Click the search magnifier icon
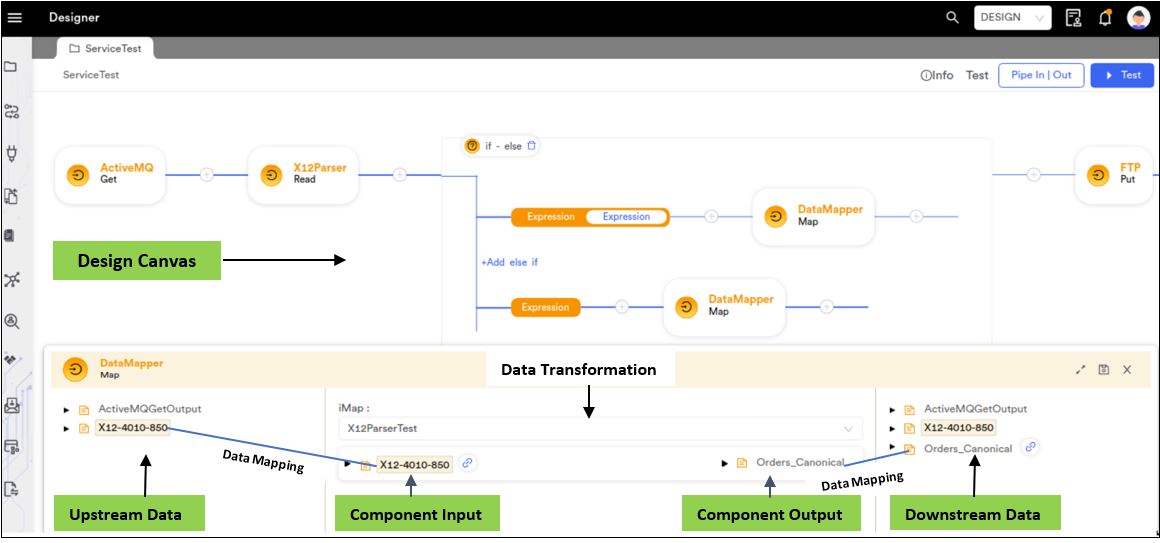The height and width of the screenshot is (543, 1160). click(x=952, y=17)
